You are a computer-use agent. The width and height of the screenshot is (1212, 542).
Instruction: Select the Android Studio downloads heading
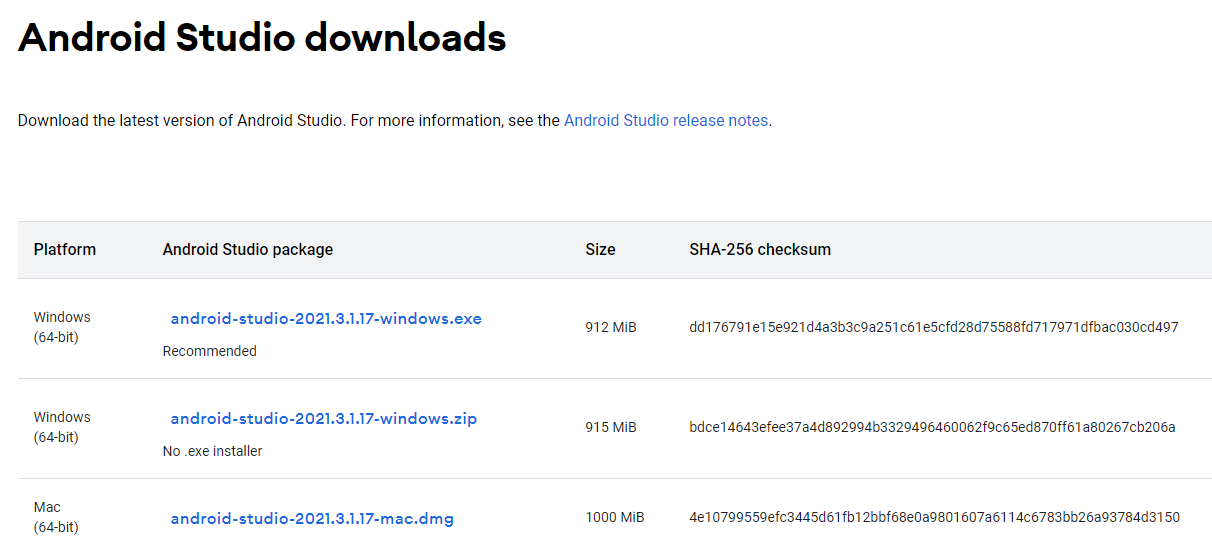[262, 38]
